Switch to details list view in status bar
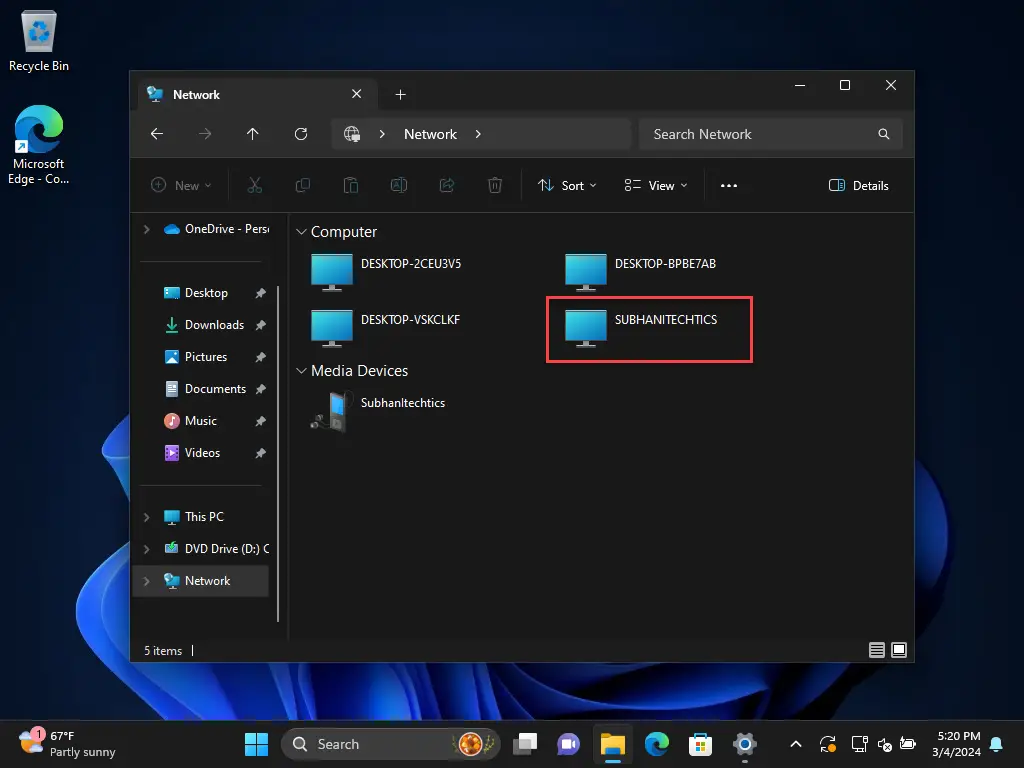The image size is (1024, 768). (877, 650)
